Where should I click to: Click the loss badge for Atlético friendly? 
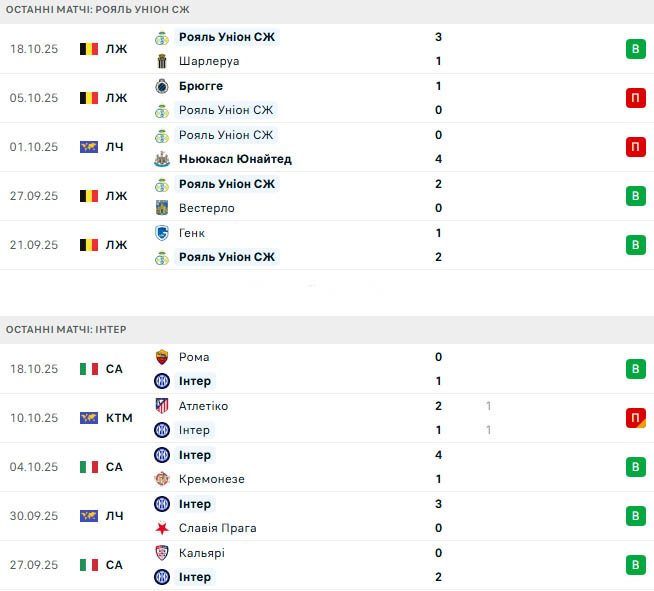pos(634,418)
